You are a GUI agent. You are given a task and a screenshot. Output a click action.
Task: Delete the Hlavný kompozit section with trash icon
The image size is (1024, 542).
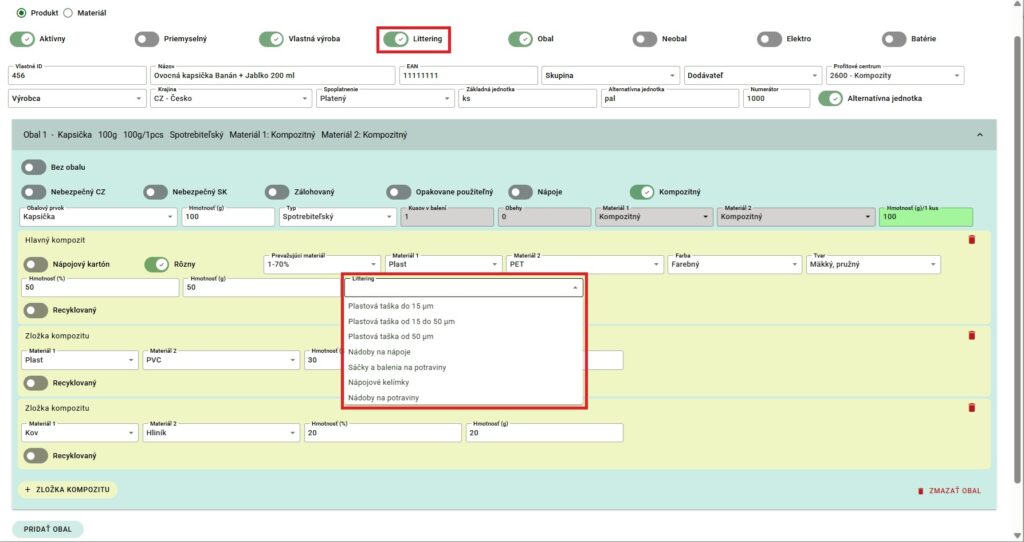coord(971,239)
